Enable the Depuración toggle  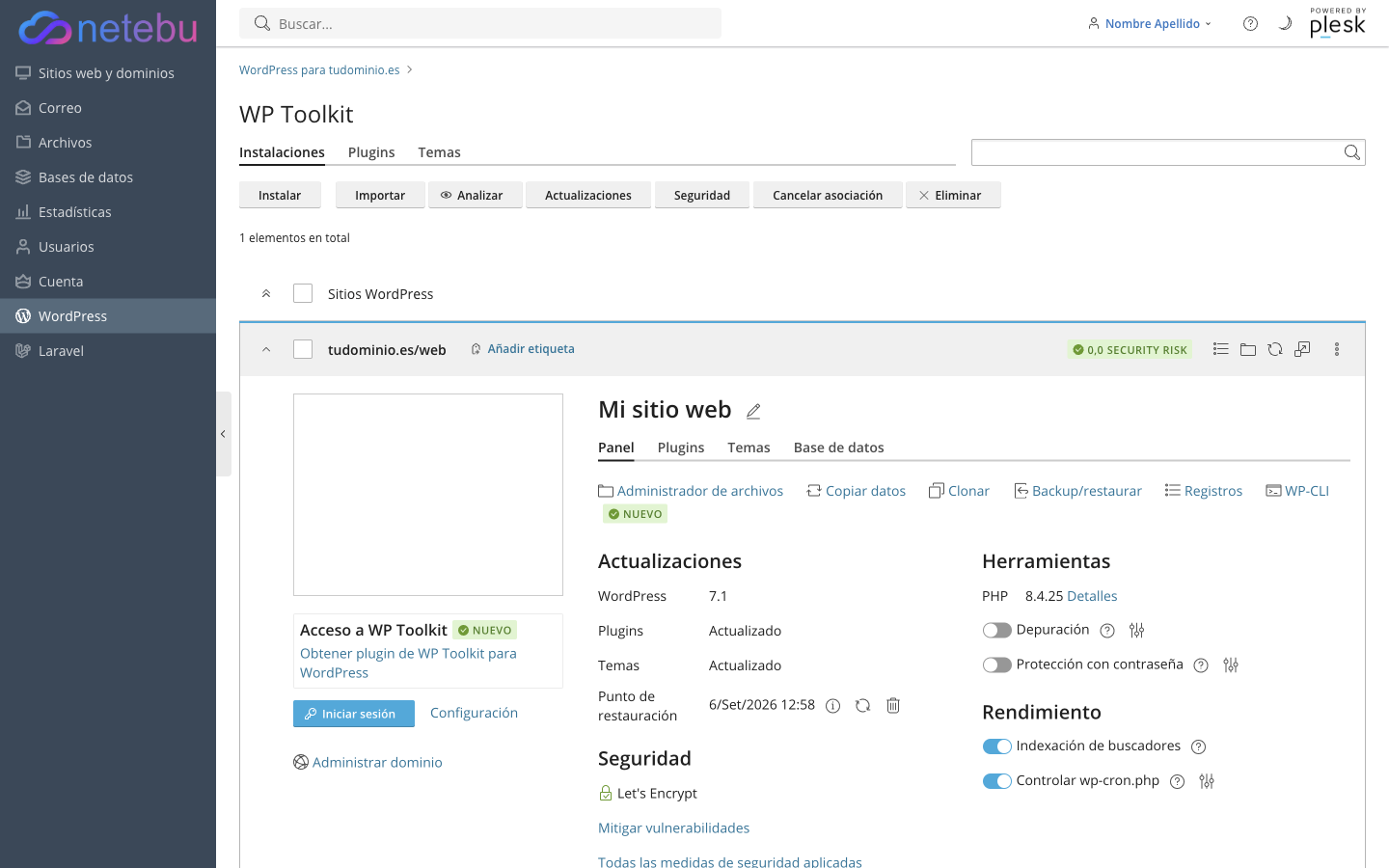pyautogui.click(x=996, y=631)
